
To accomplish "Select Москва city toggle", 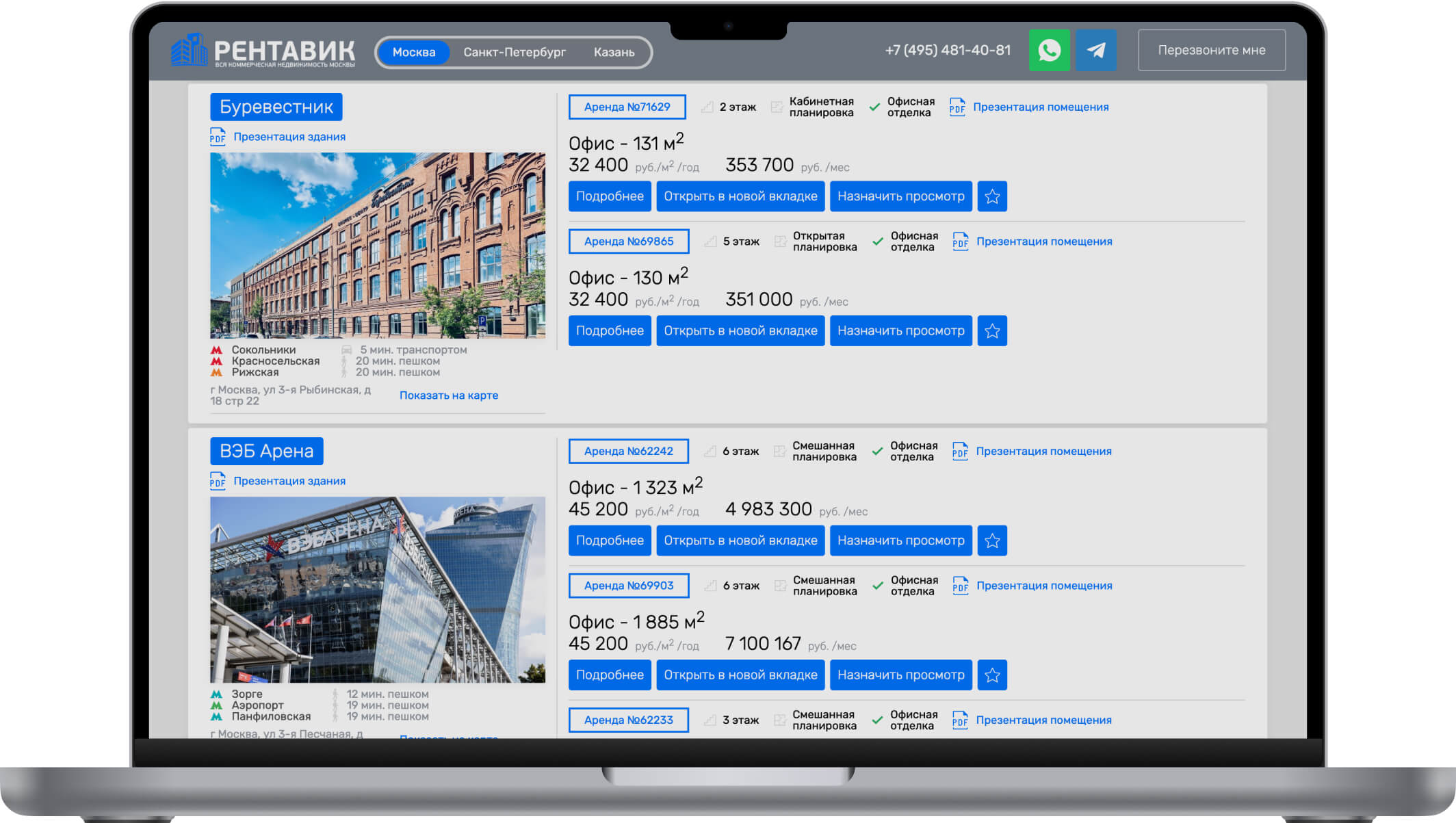I will [x=414, y=52].
